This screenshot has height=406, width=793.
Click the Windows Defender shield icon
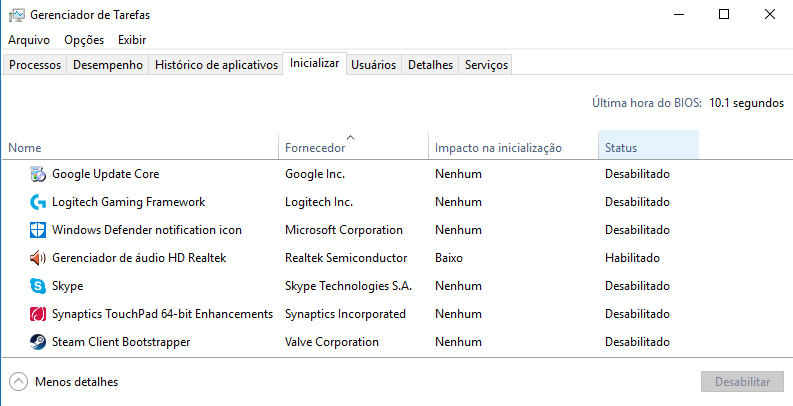click(38, 230)
